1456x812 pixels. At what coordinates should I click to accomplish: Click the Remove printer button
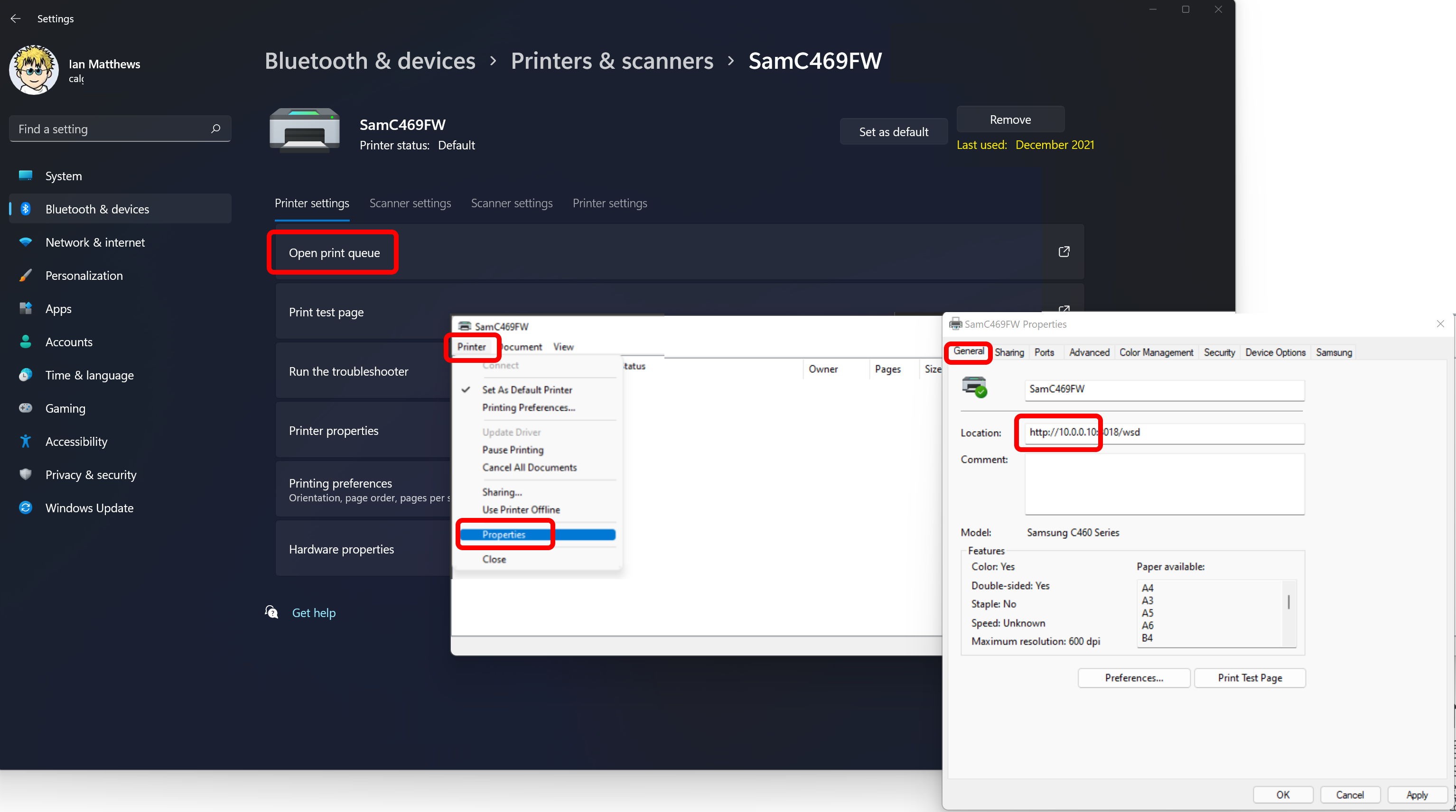(1010, 120)
